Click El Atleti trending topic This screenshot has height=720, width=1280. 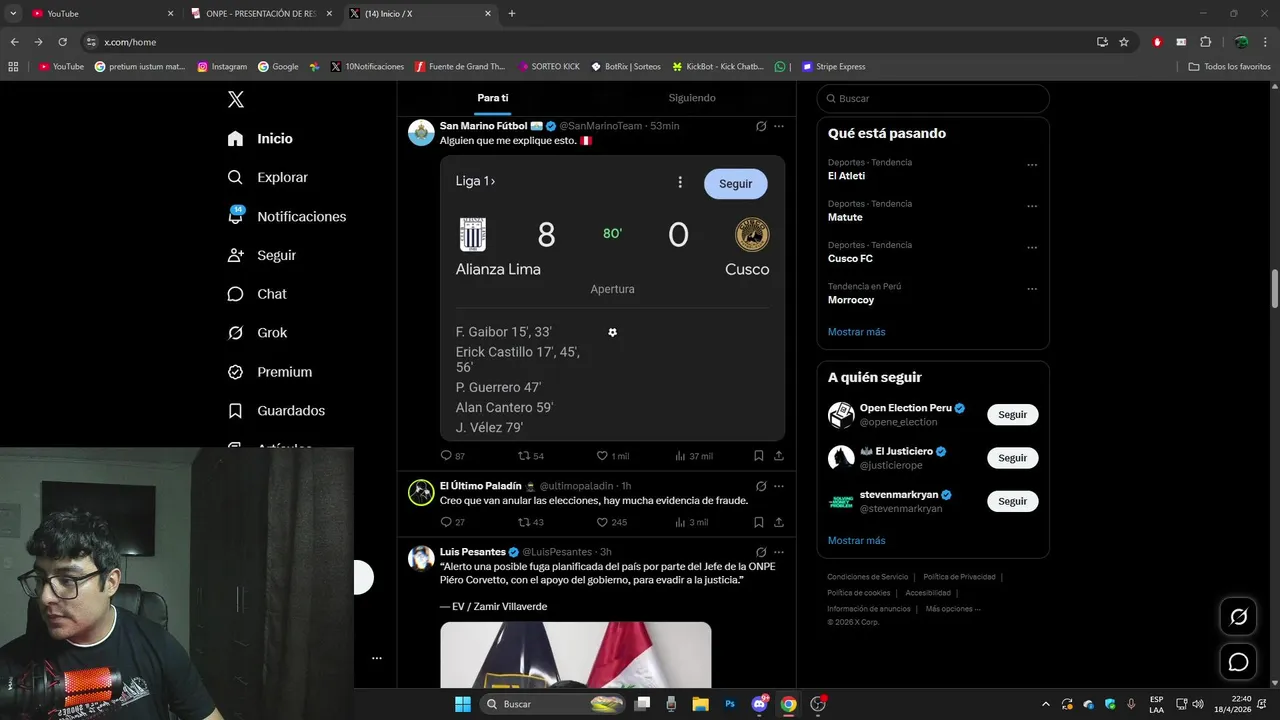coord(846,176)
